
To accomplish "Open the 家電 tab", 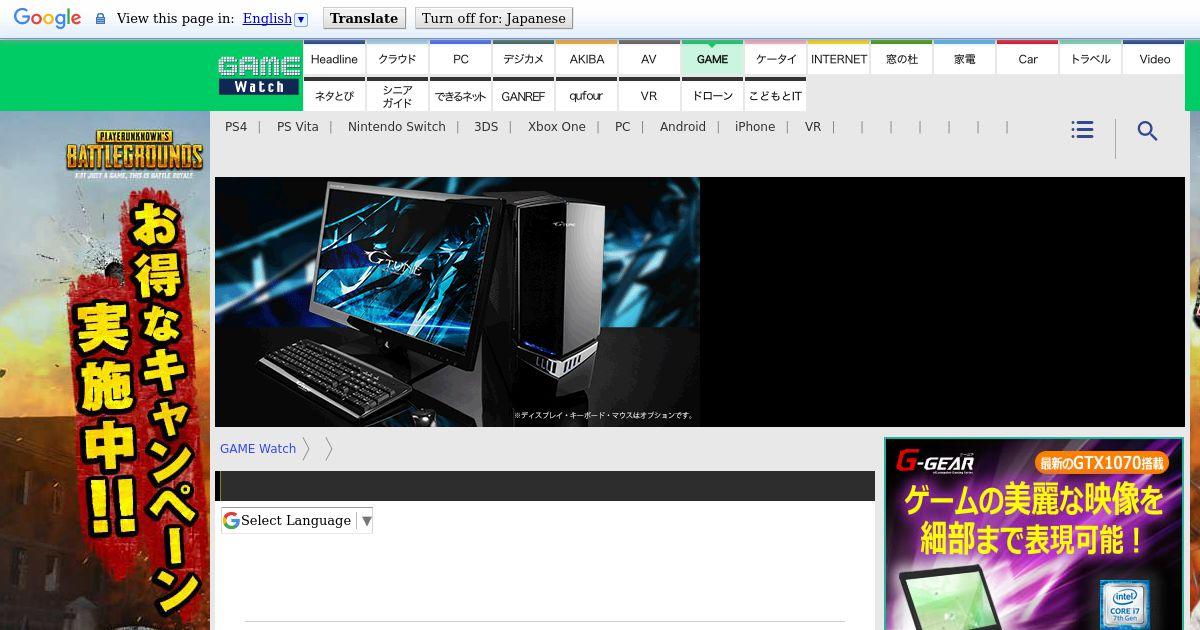I will pyautogui.click(x=964, y=58).
